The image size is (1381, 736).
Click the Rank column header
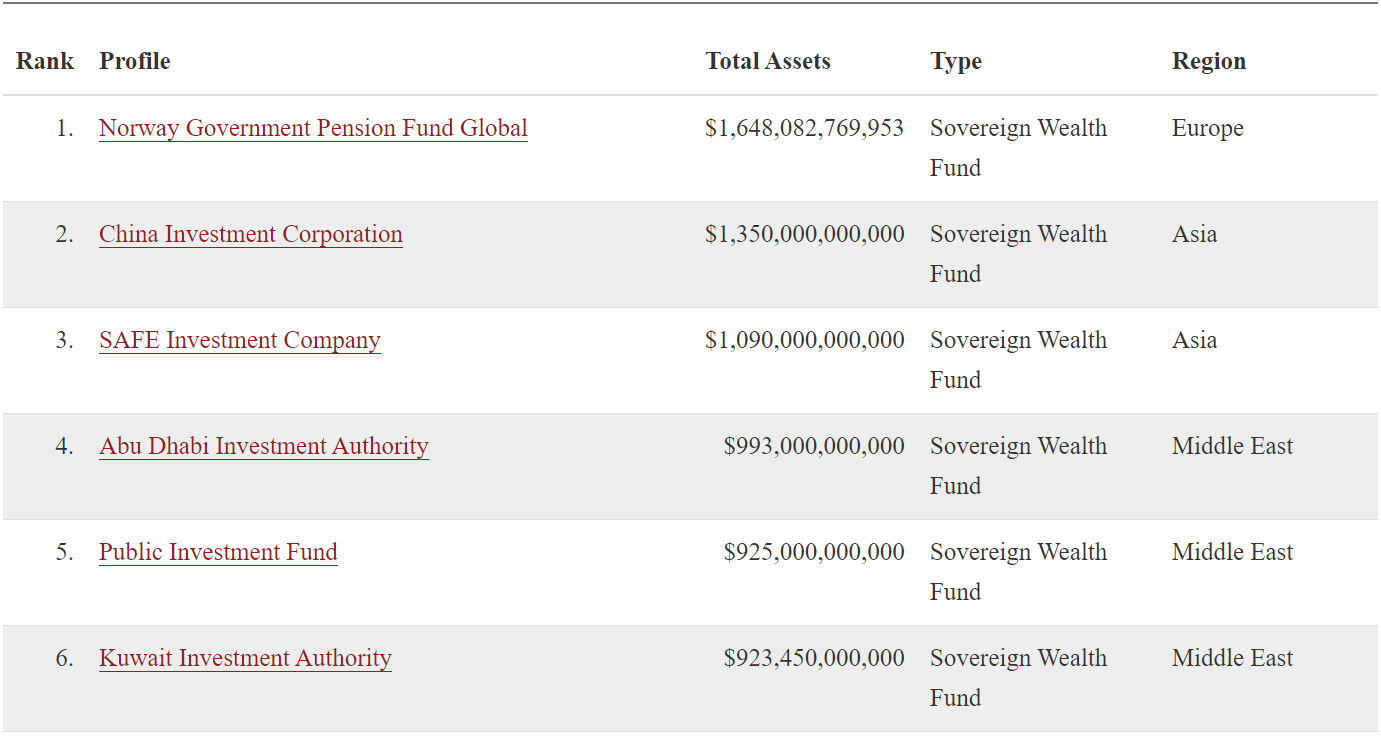45,61
